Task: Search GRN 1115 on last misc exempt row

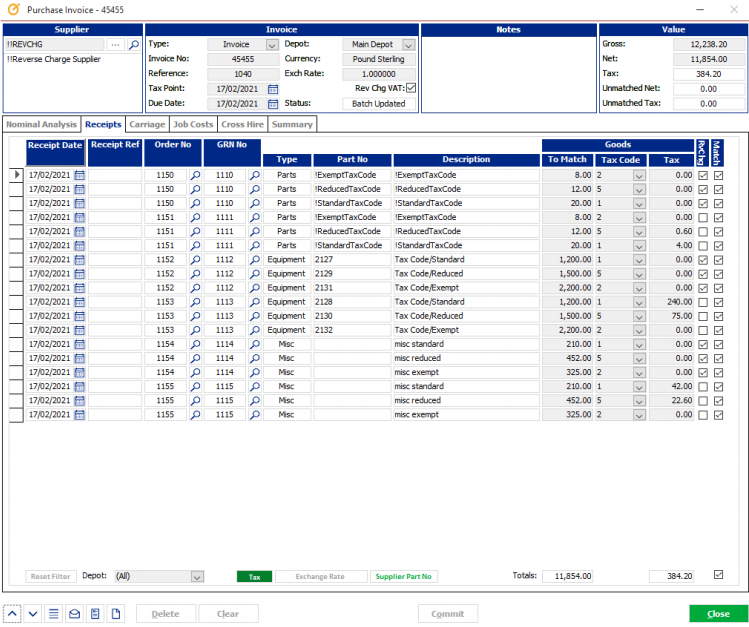Action: pos(255,415)
